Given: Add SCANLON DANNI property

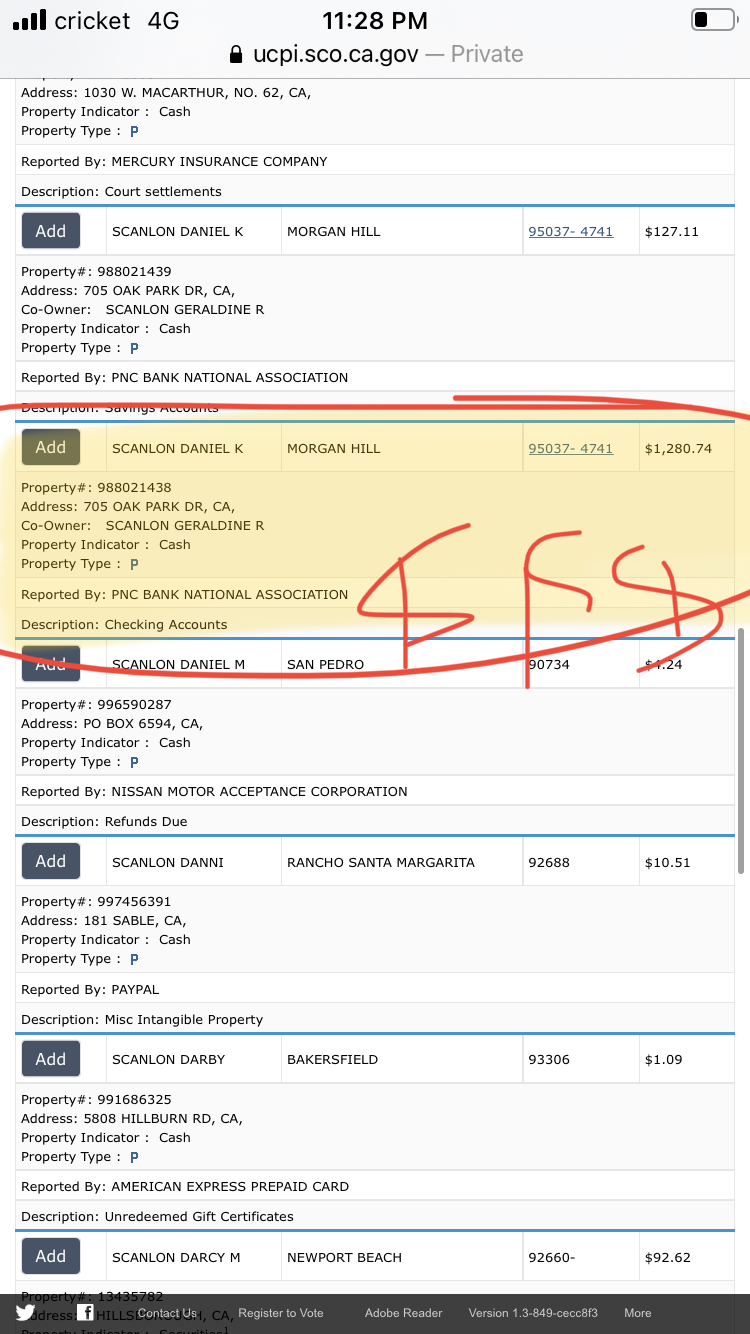Looking at the screenshot, I should (51, 861).
